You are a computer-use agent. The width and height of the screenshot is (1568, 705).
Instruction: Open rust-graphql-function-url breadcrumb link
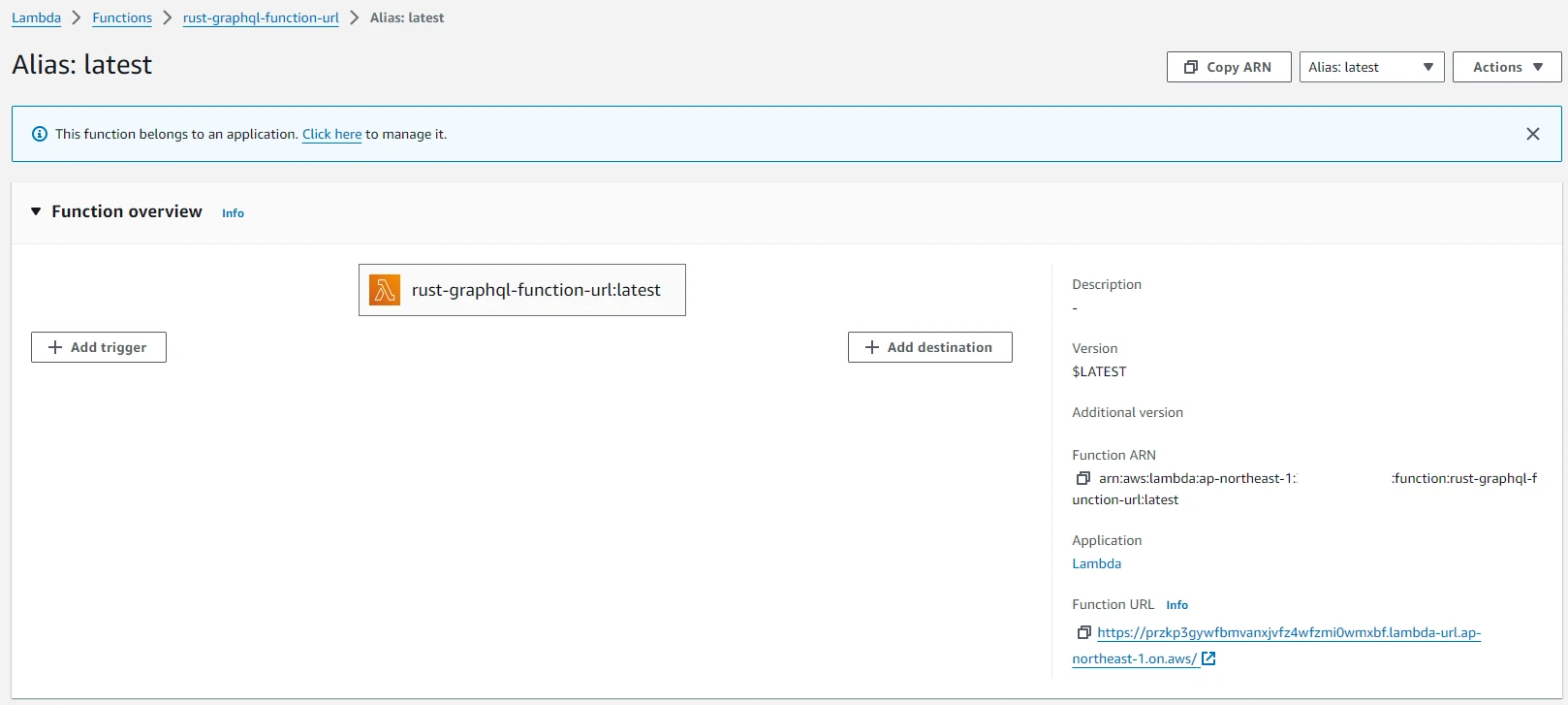tap(261, 17)
